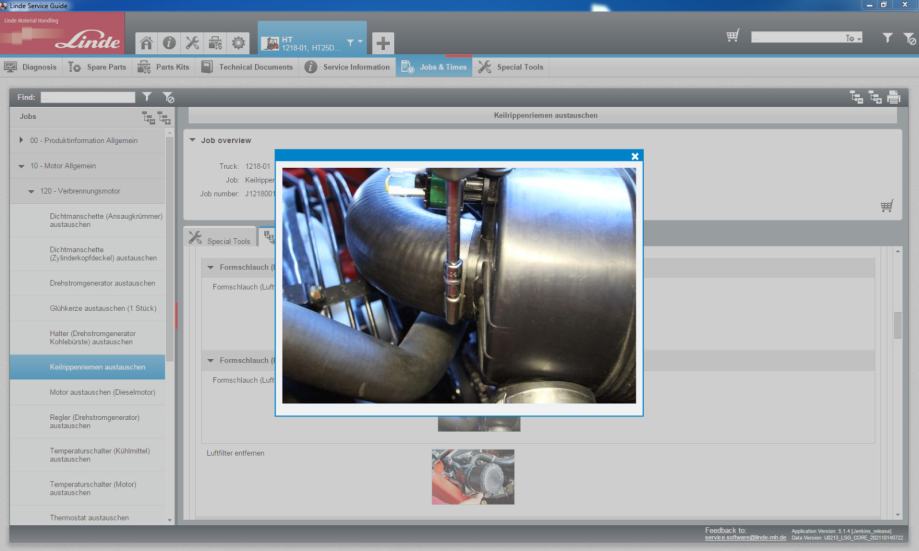The image size is (919, 551).
Task: Click the service.software@linde-mh.de feedback link
Action: 745,538
